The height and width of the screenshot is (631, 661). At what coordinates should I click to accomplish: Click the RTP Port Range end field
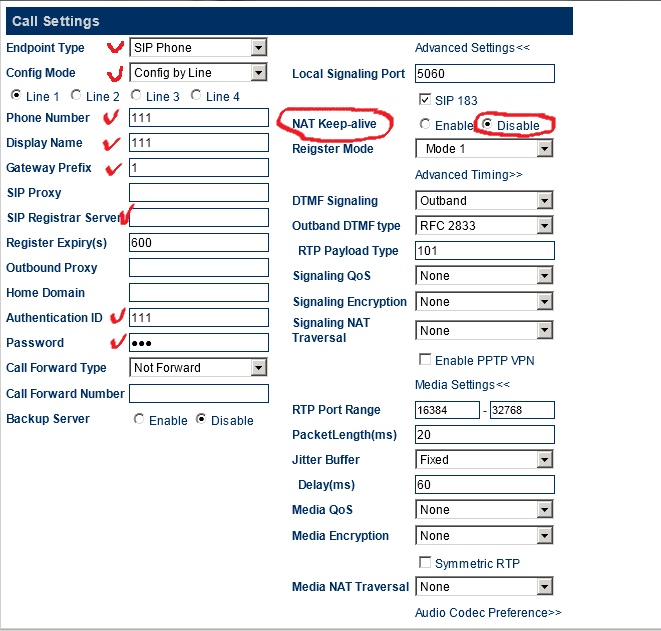[522, 410]
